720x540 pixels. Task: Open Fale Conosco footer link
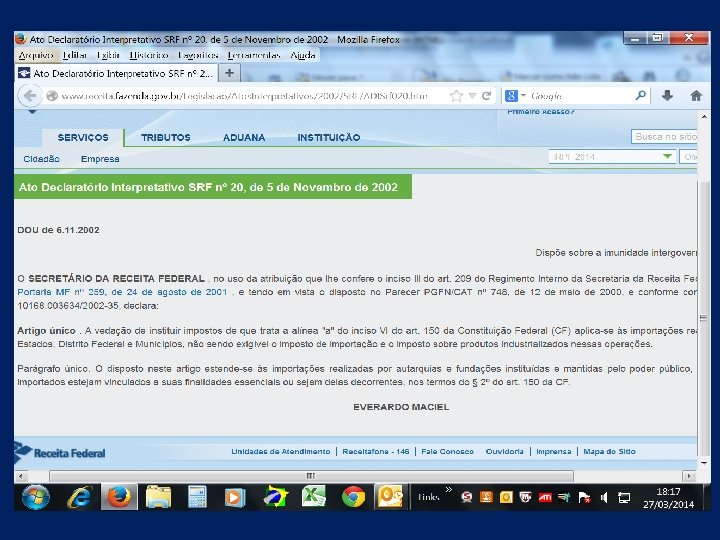(447, 451)
